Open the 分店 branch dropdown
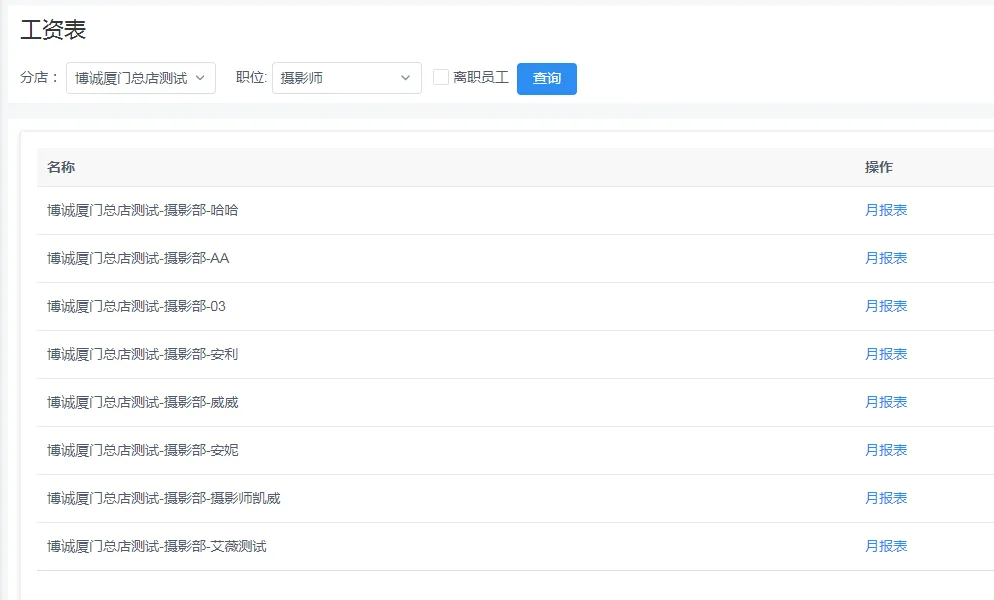 pyautogui.click(x=141, y=78)
